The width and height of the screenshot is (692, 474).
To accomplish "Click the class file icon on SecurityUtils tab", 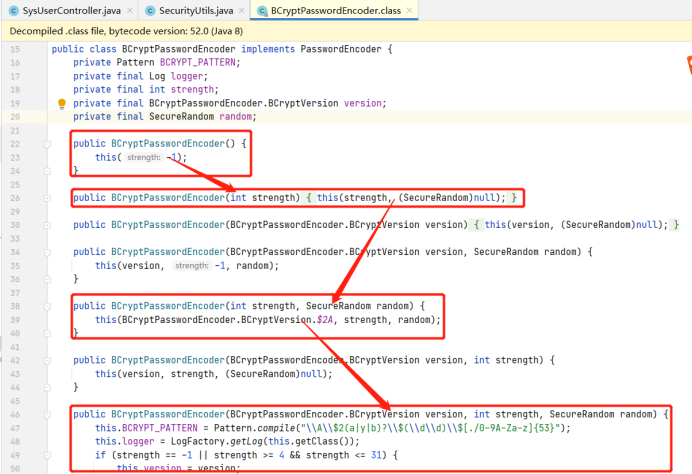I will (x=150, y=11).
